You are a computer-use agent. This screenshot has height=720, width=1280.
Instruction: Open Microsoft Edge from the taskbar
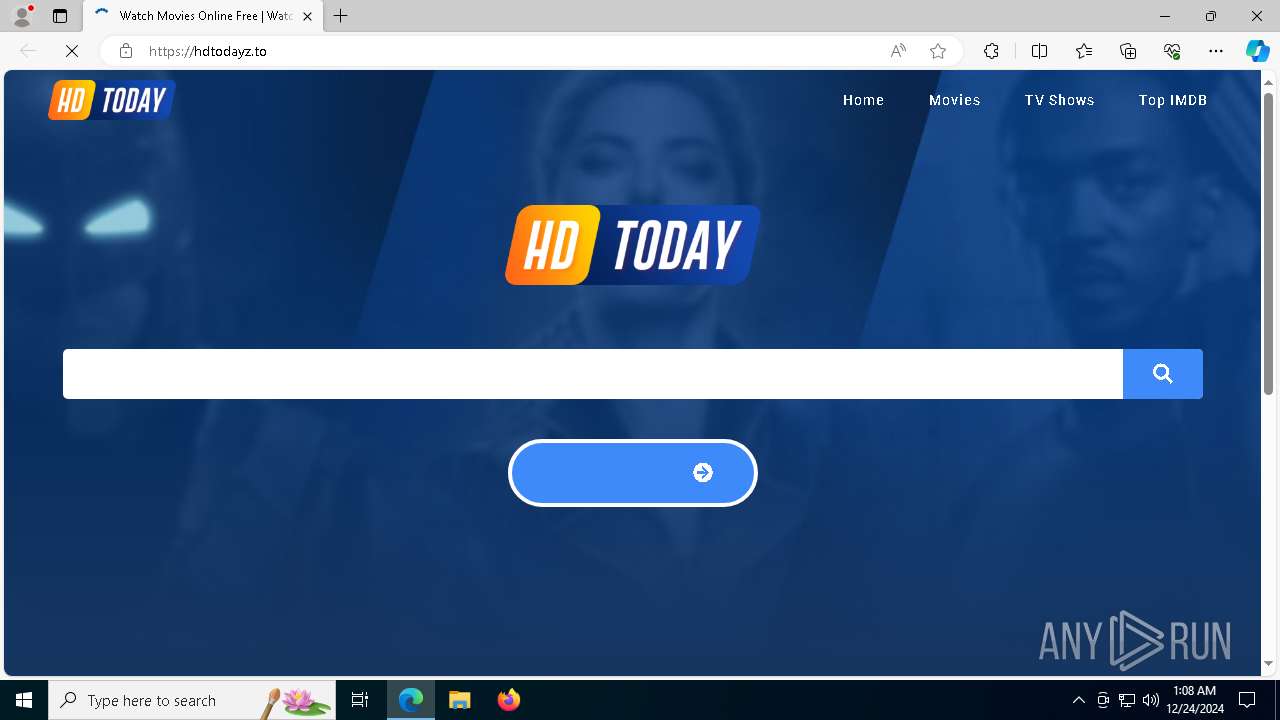(x=411, y=700)
